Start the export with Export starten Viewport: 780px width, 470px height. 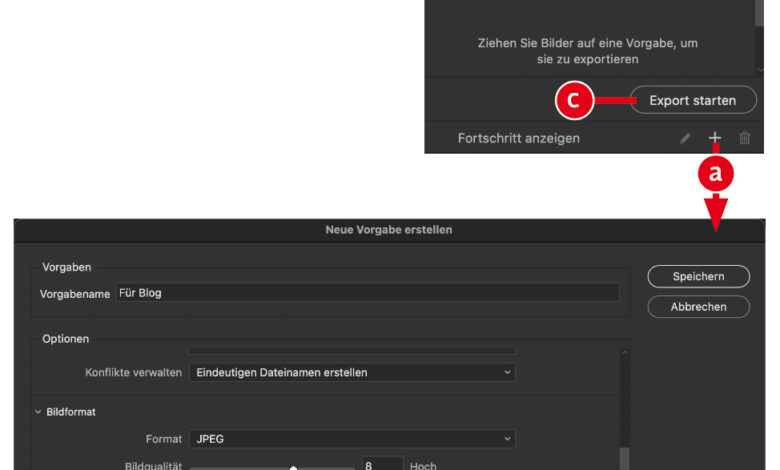point(693,100)
